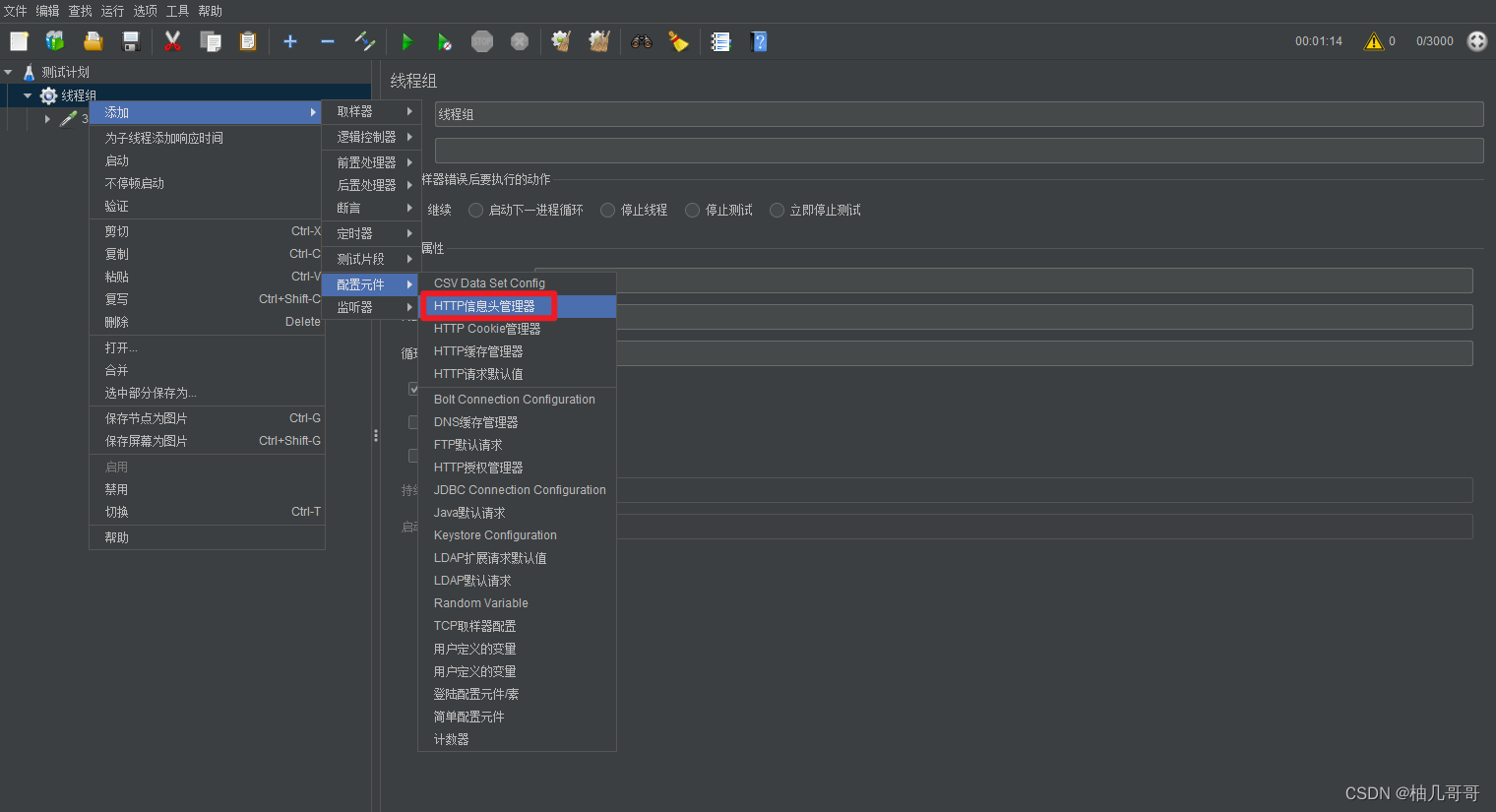Screen dimensions: 1496x812
Task: Click the Clear All double-broom icon
Action: tap(599, 41)
